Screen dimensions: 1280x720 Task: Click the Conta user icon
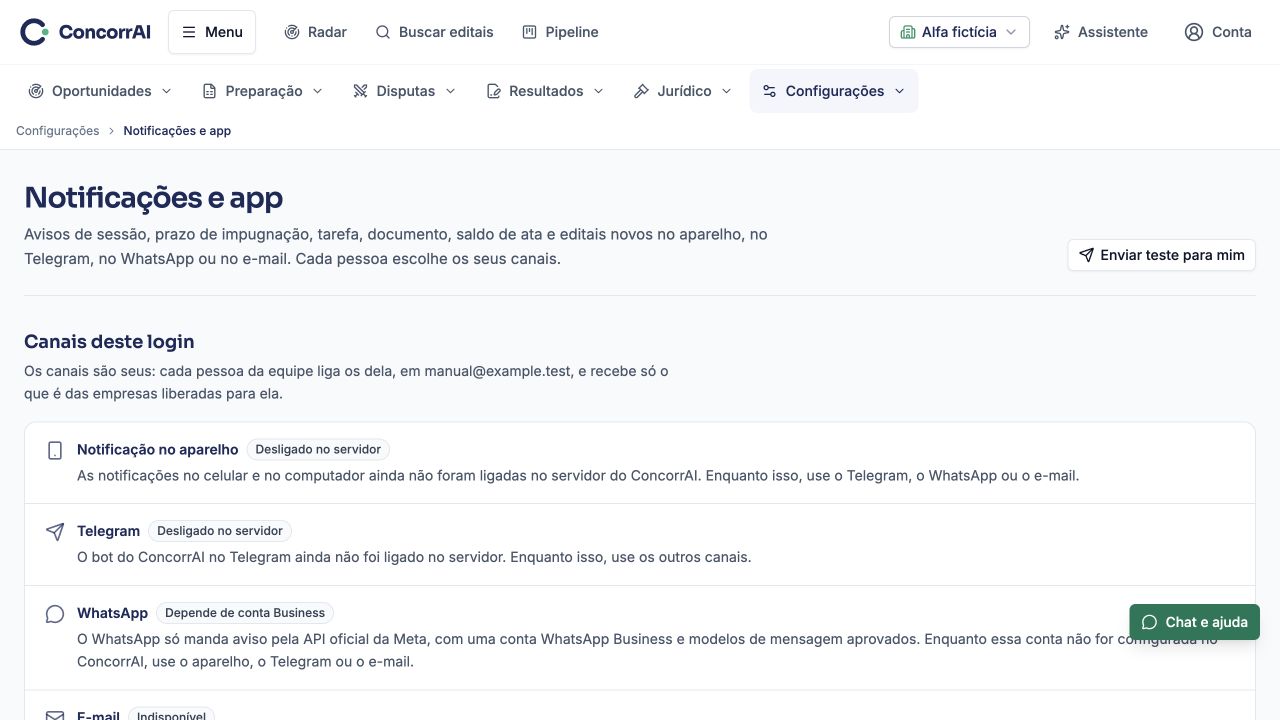click(x=1194, y=32)
